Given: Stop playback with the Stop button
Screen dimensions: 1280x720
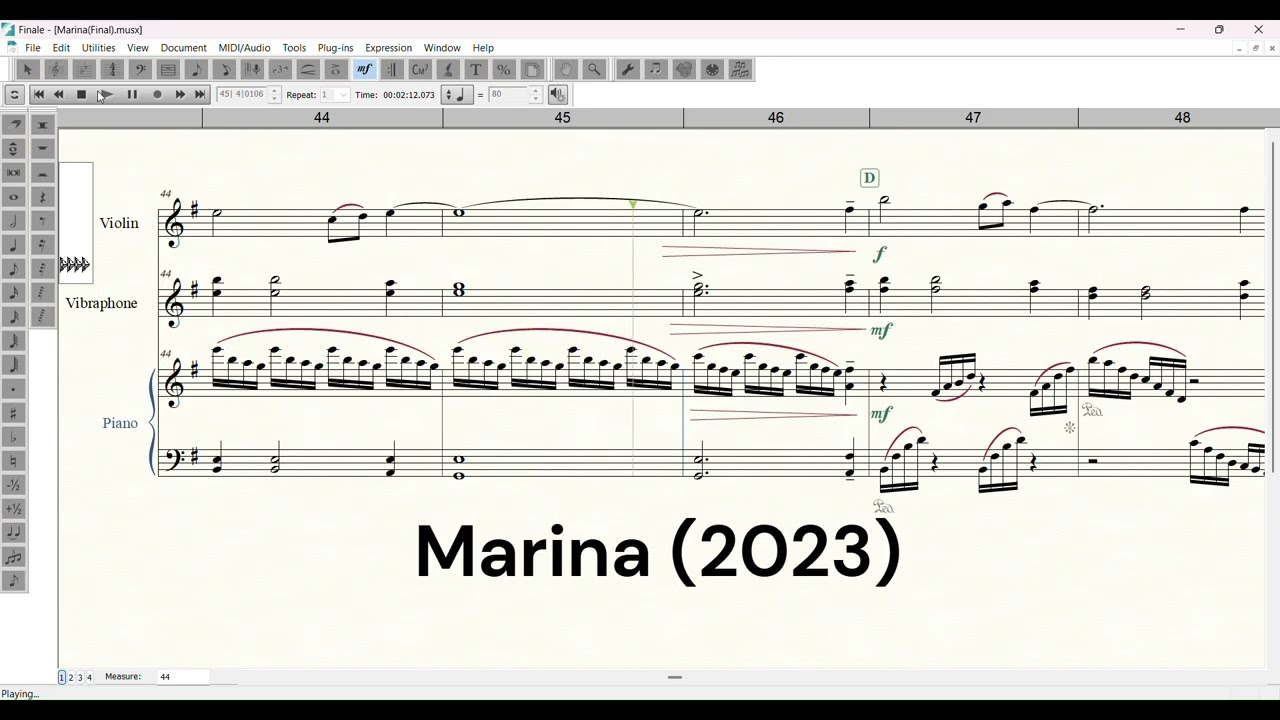Looking at the screenshot, I should click(x=82, y=95).
